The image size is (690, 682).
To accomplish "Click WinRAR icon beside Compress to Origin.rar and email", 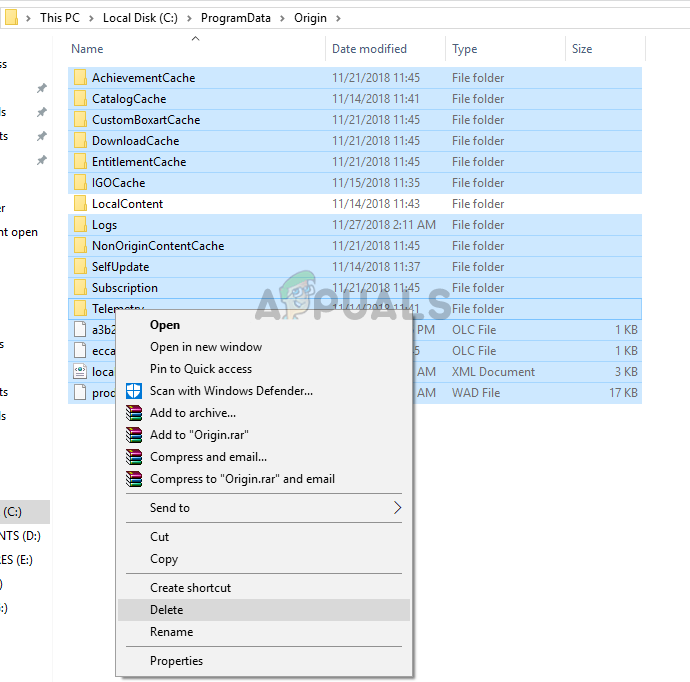I will 134,479.
